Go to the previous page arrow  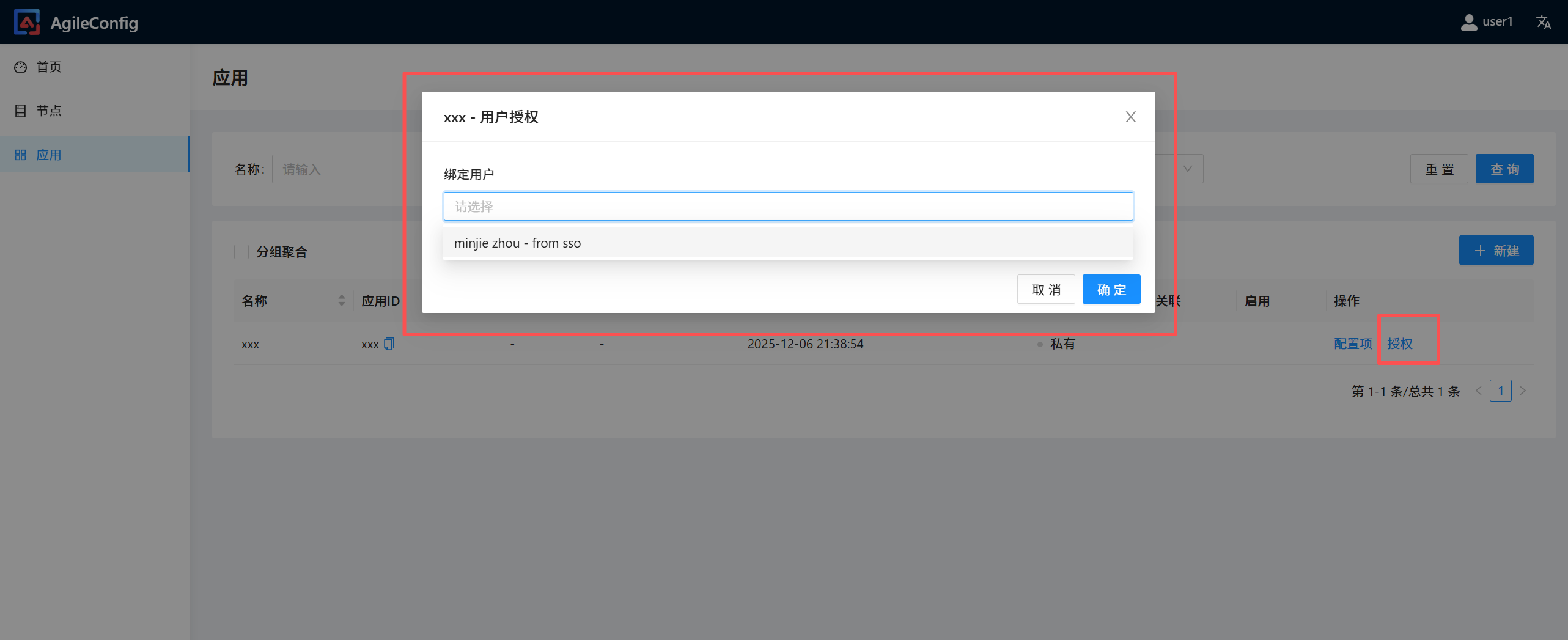[1478, 391]
